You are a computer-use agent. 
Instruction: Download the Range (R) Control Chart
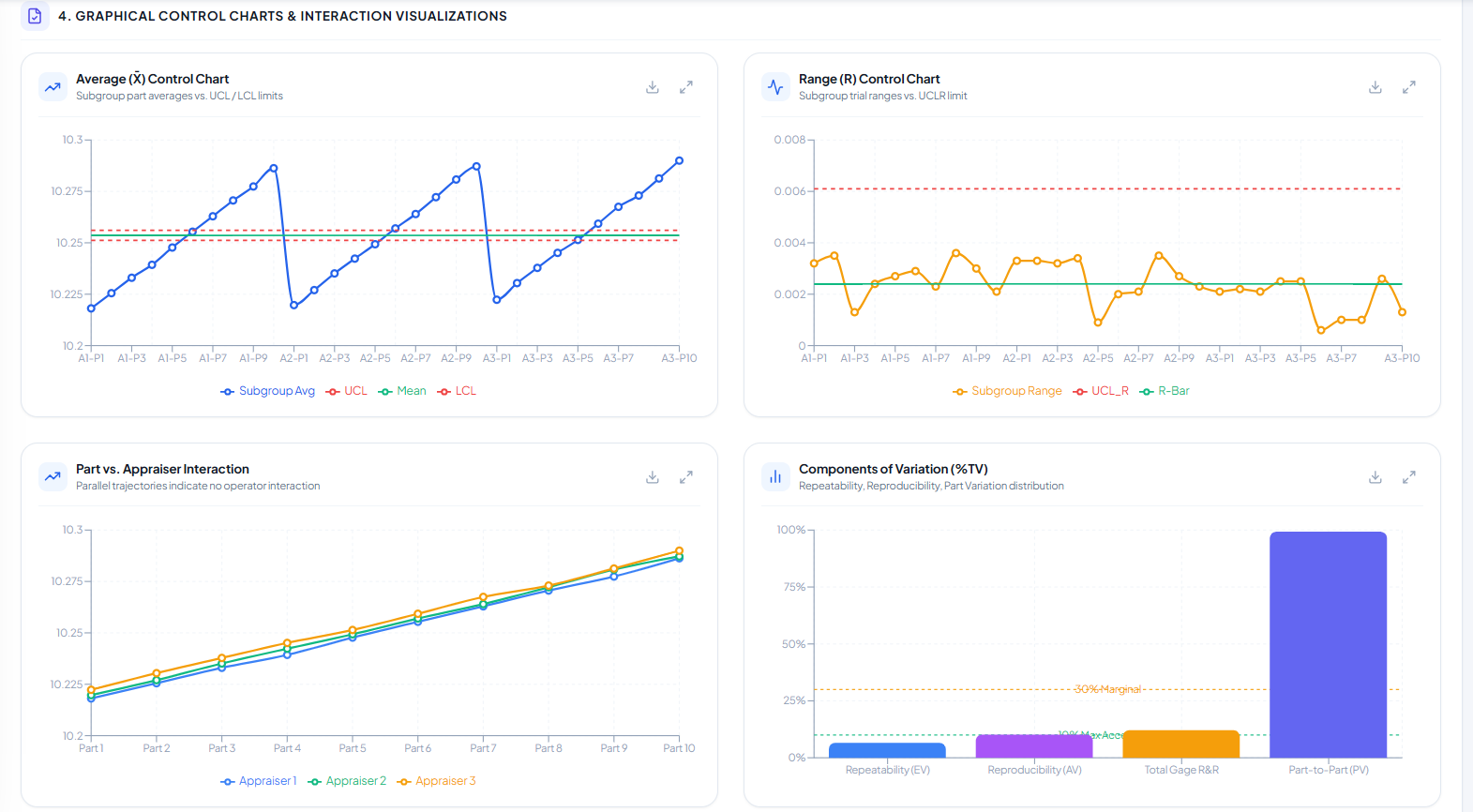click(1375, 87)
